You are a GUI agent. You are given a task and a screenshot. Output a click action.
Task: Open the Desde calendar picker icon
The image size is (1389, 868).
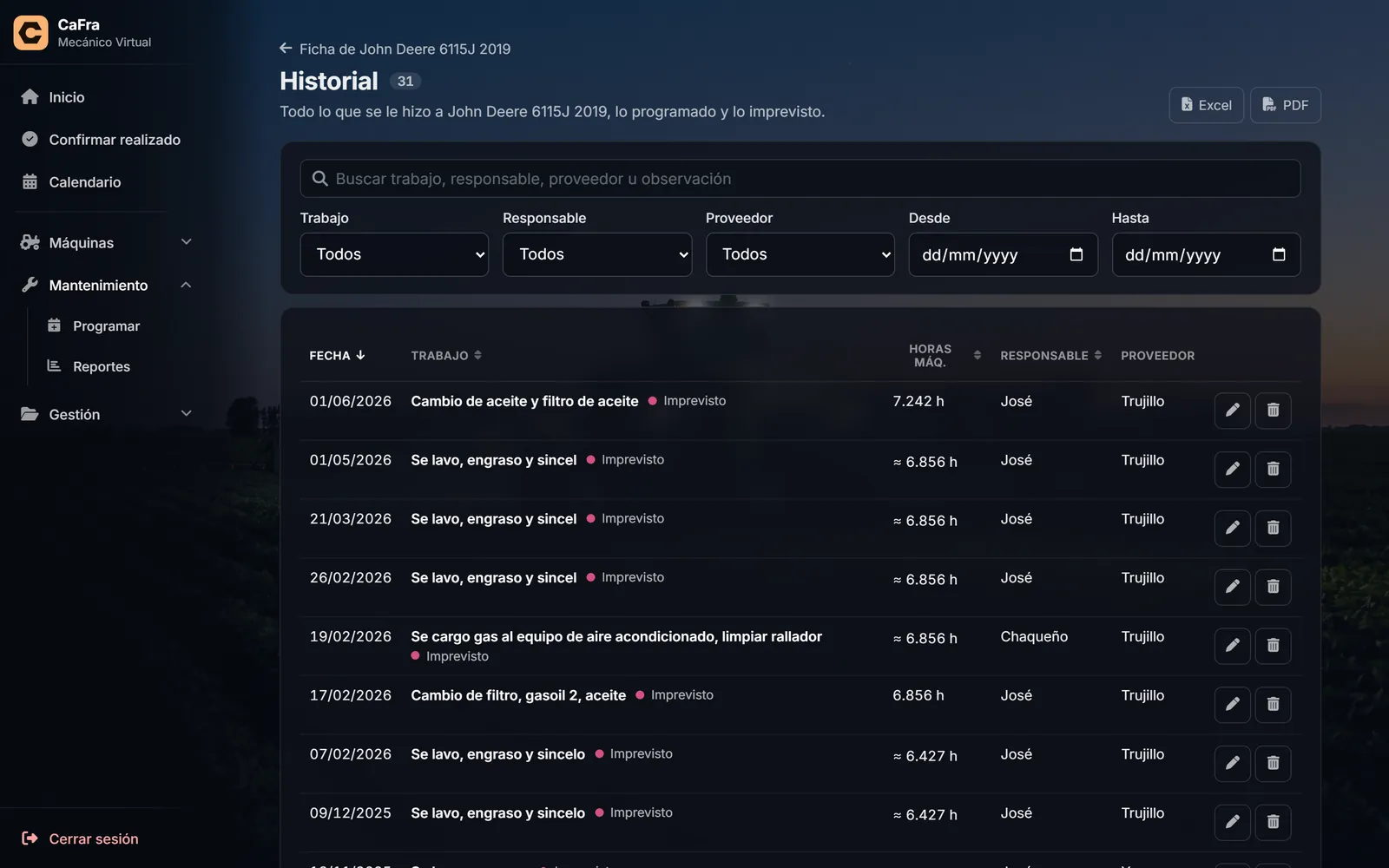coord(1076,254)
